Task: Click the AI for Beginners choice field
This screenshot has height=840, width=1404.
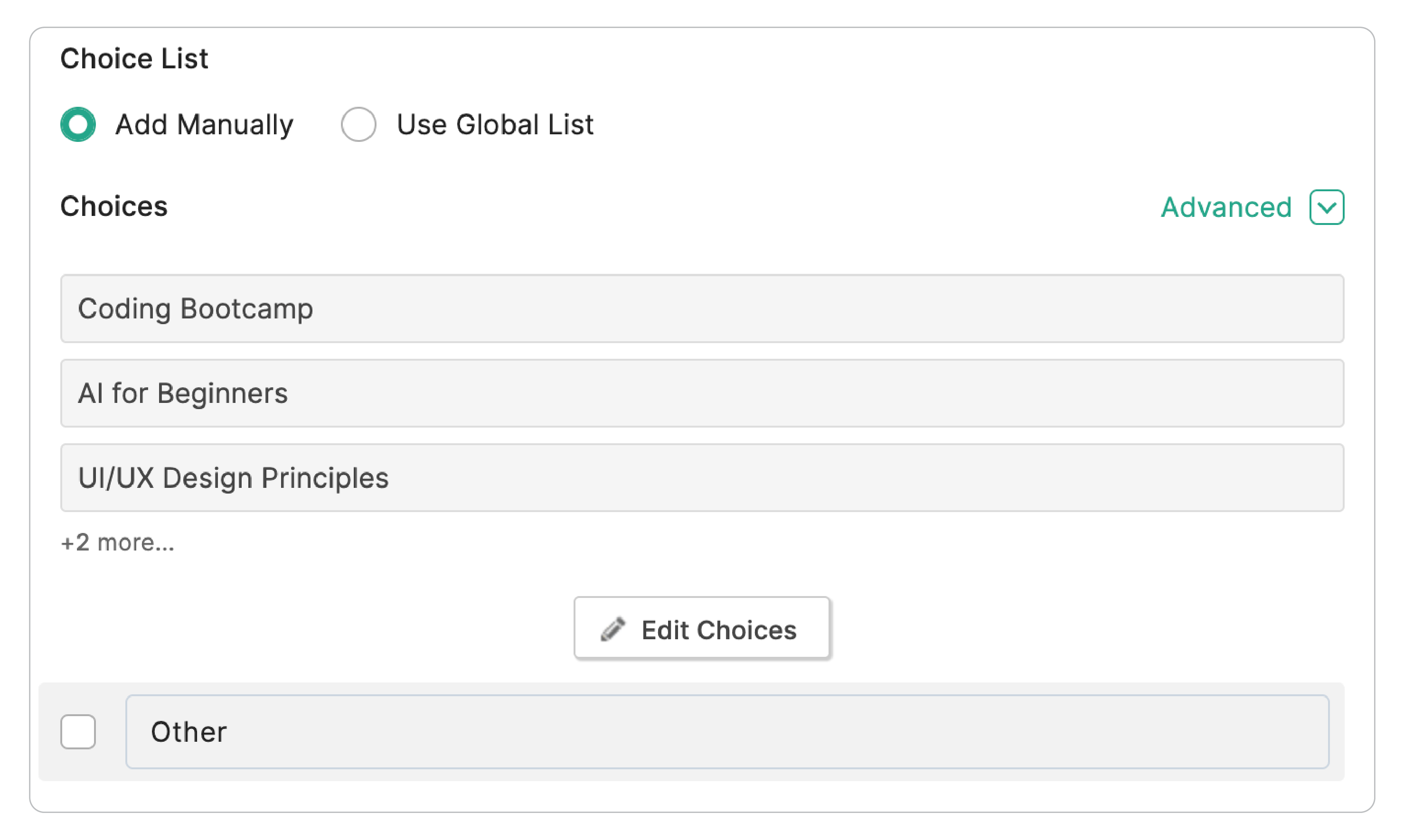Action: (x=702, y=393)
